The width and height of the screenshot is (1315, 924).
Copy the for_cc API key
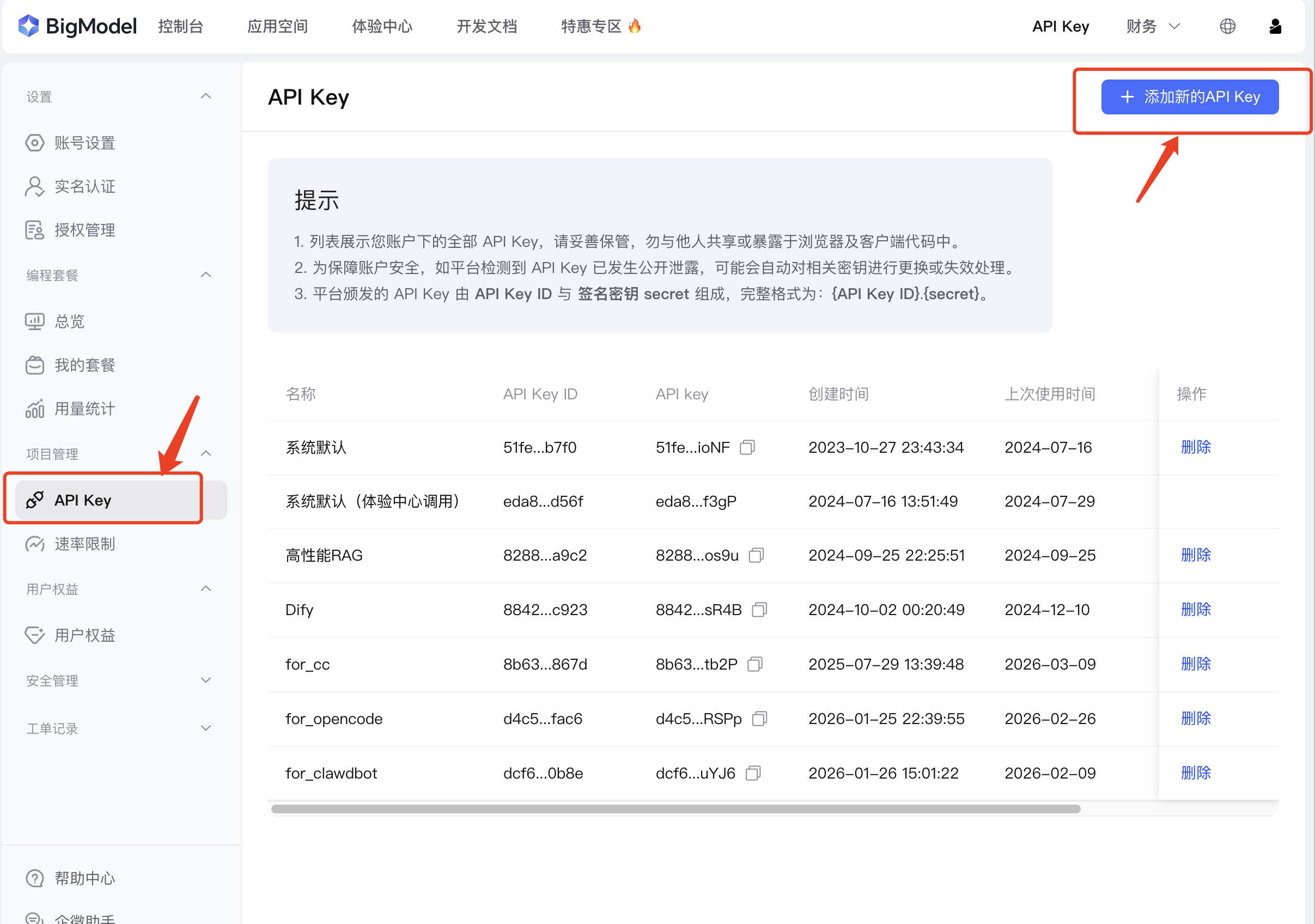[755, 664]
